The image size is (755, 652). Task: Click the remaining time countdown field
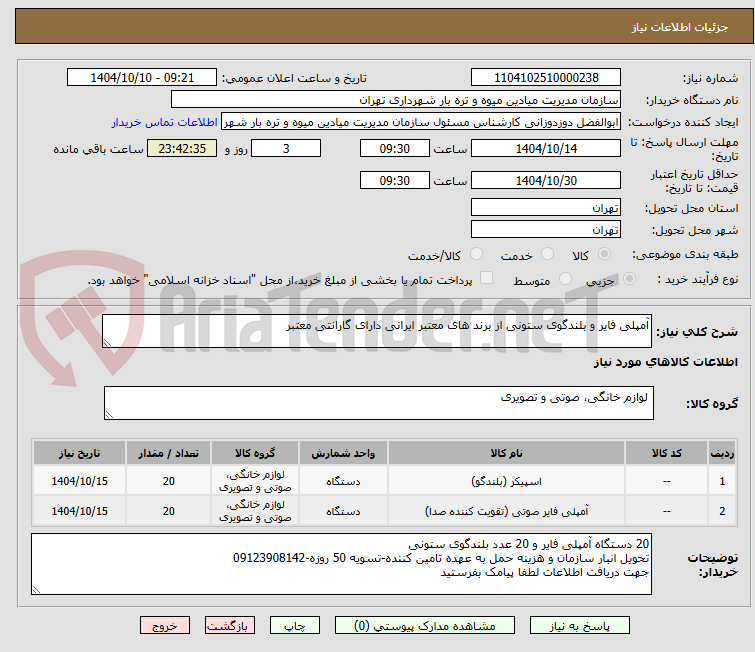182,148
